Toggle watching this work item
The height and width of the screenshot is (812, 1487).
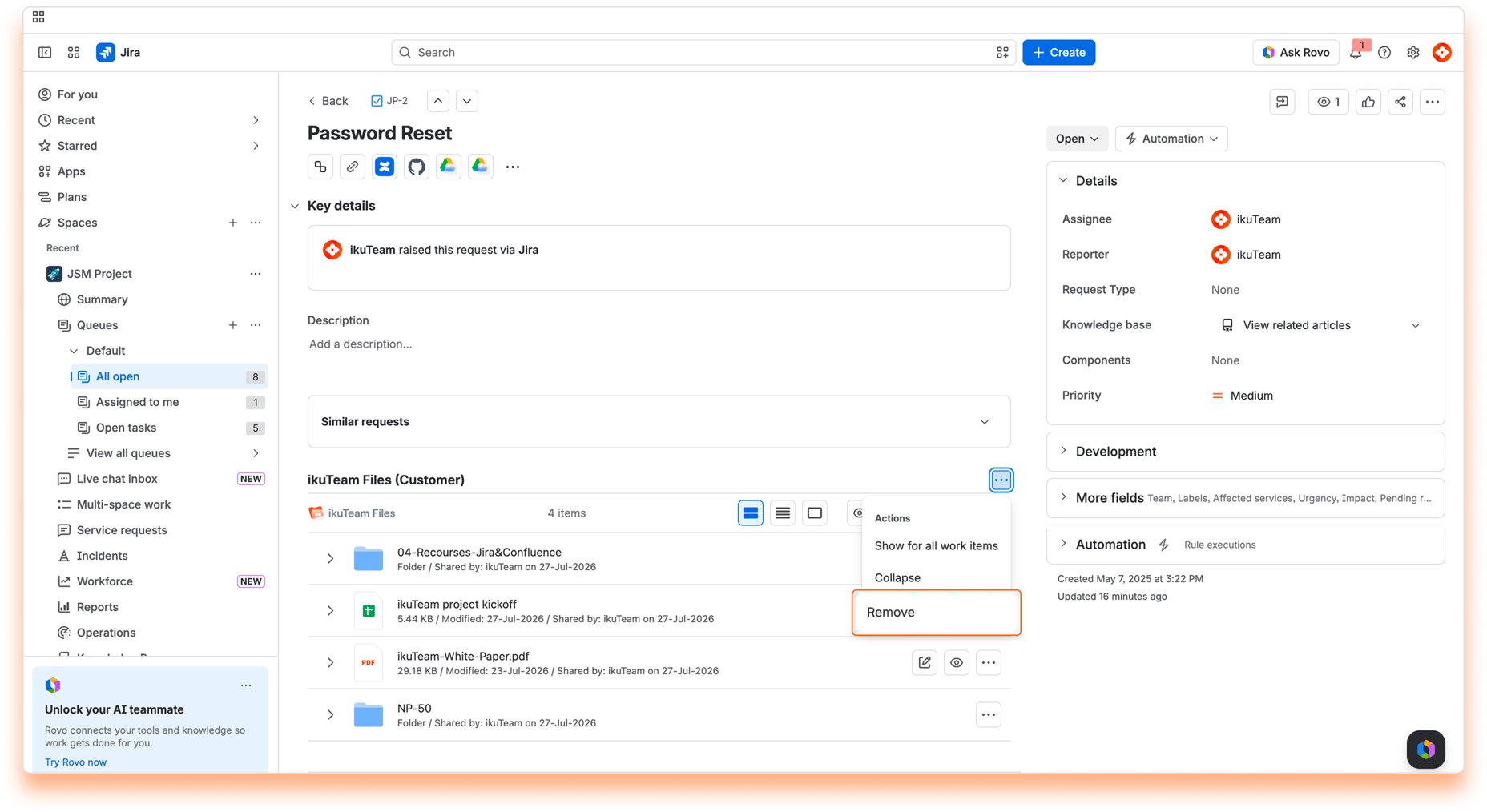point(1328,102)
